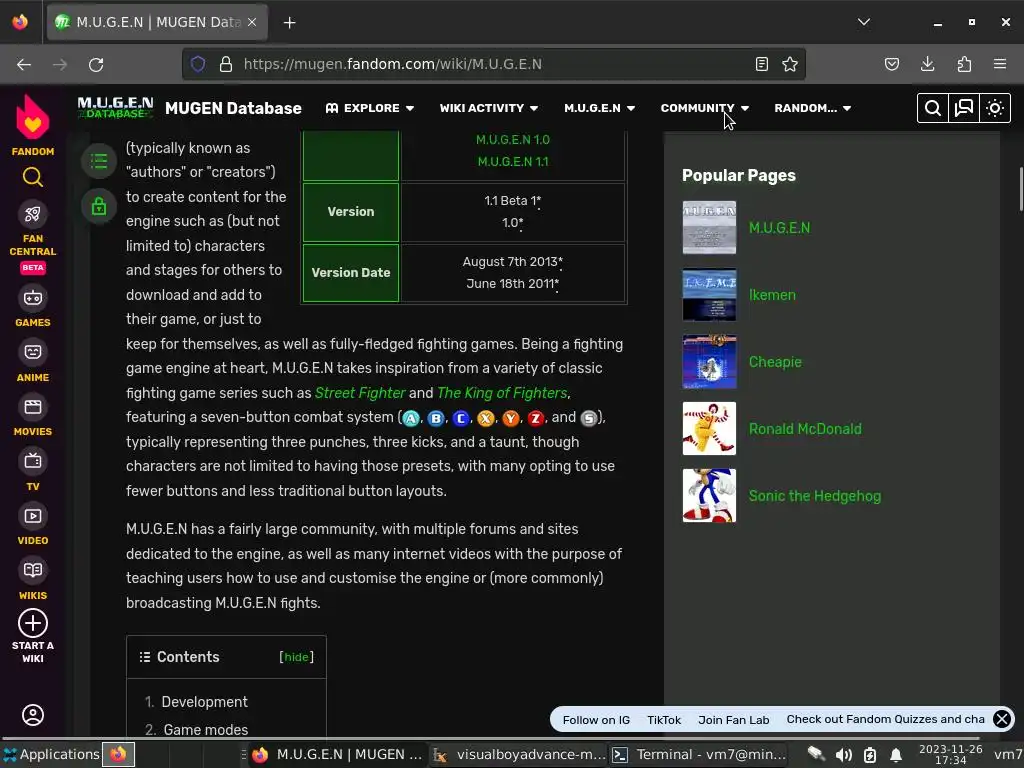The width and height of the screenshot is (1024, 768).
Task: Open the wiki discussions icon
Action: point(964,108)
